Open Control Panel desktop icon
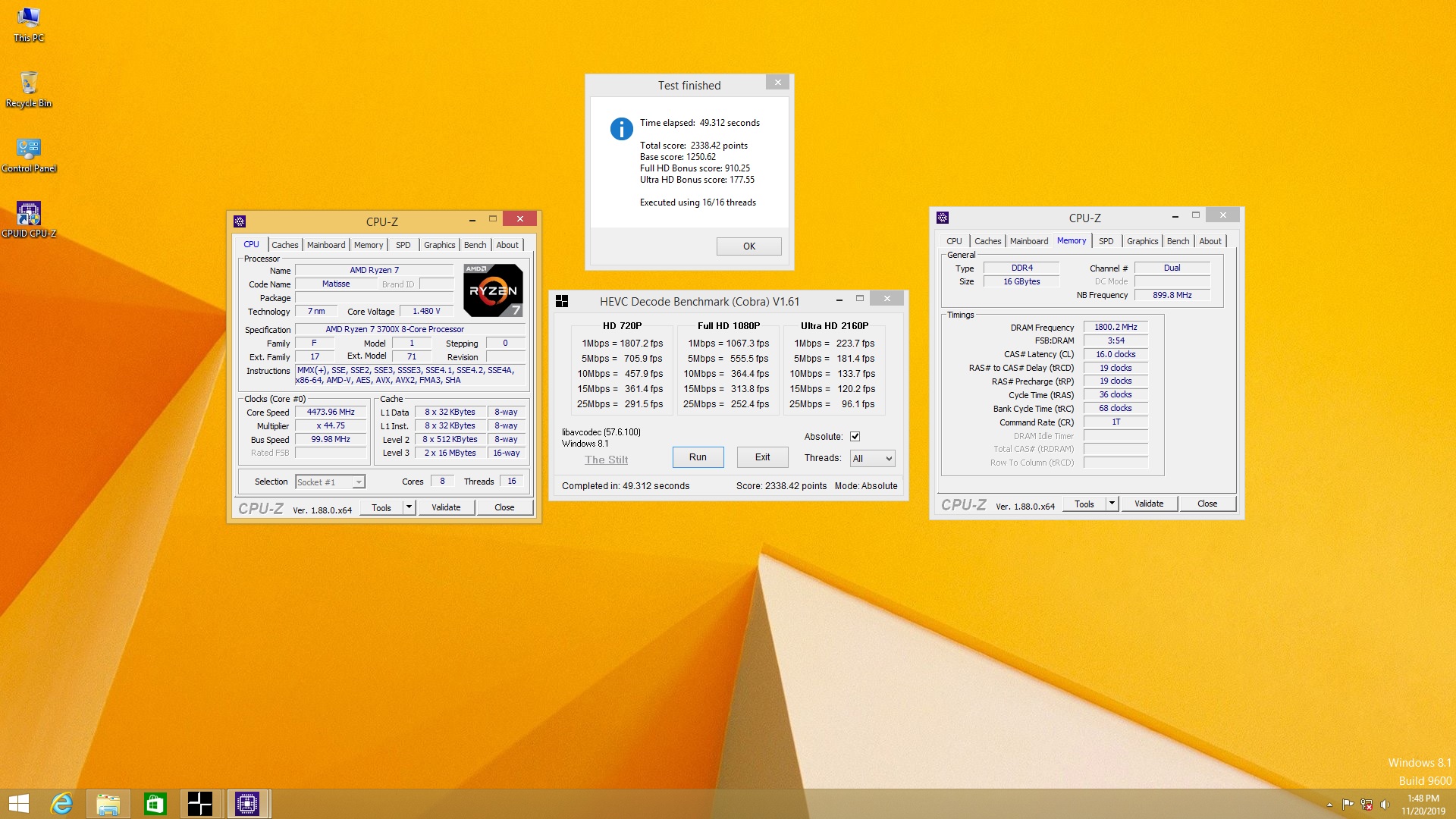Viewport: 1456px width, 819px height. 29,155
